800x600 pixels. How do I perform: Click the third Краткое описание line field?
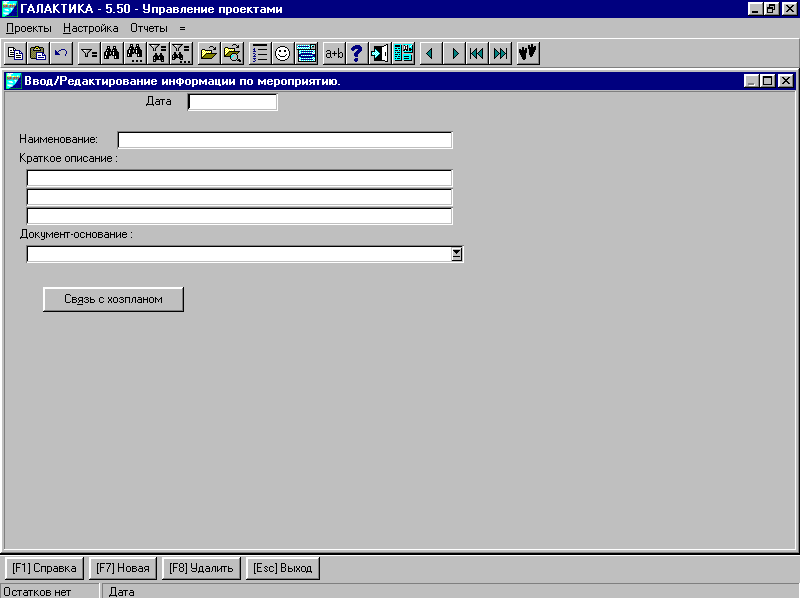[x=239, y=216]
